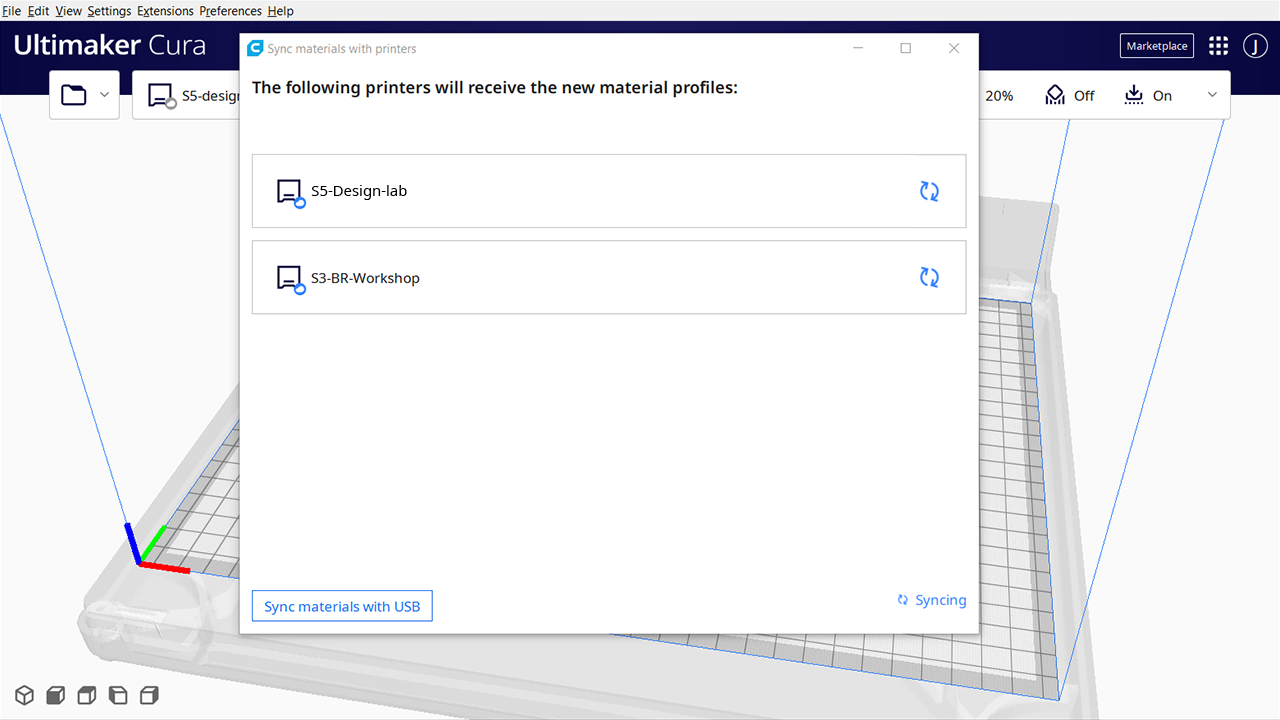1280x720 pixels.
Task: Click the heading about printers receiving material profiles
Action: point(495,88)
